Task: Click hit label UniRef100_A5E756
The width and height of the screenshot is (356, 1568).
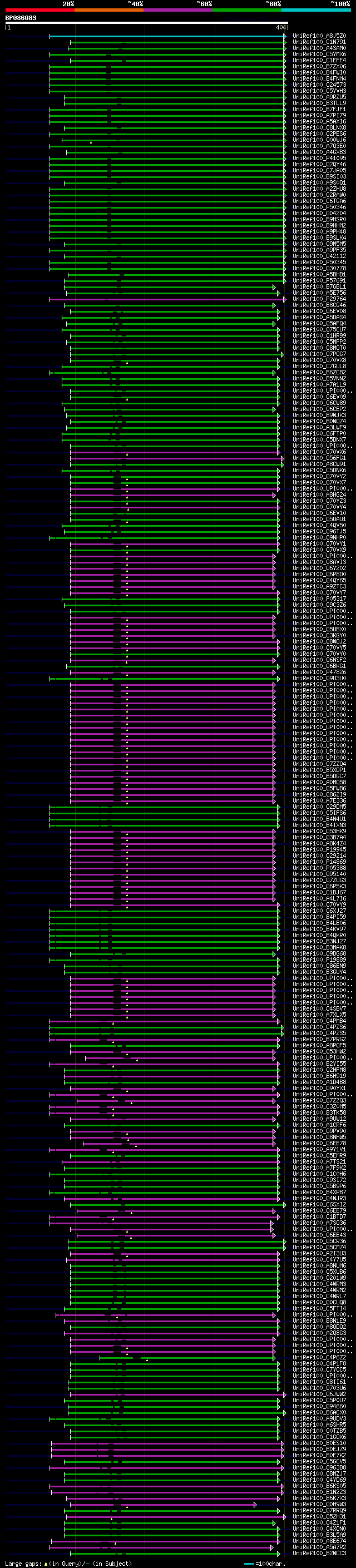Action: point(319,293)
